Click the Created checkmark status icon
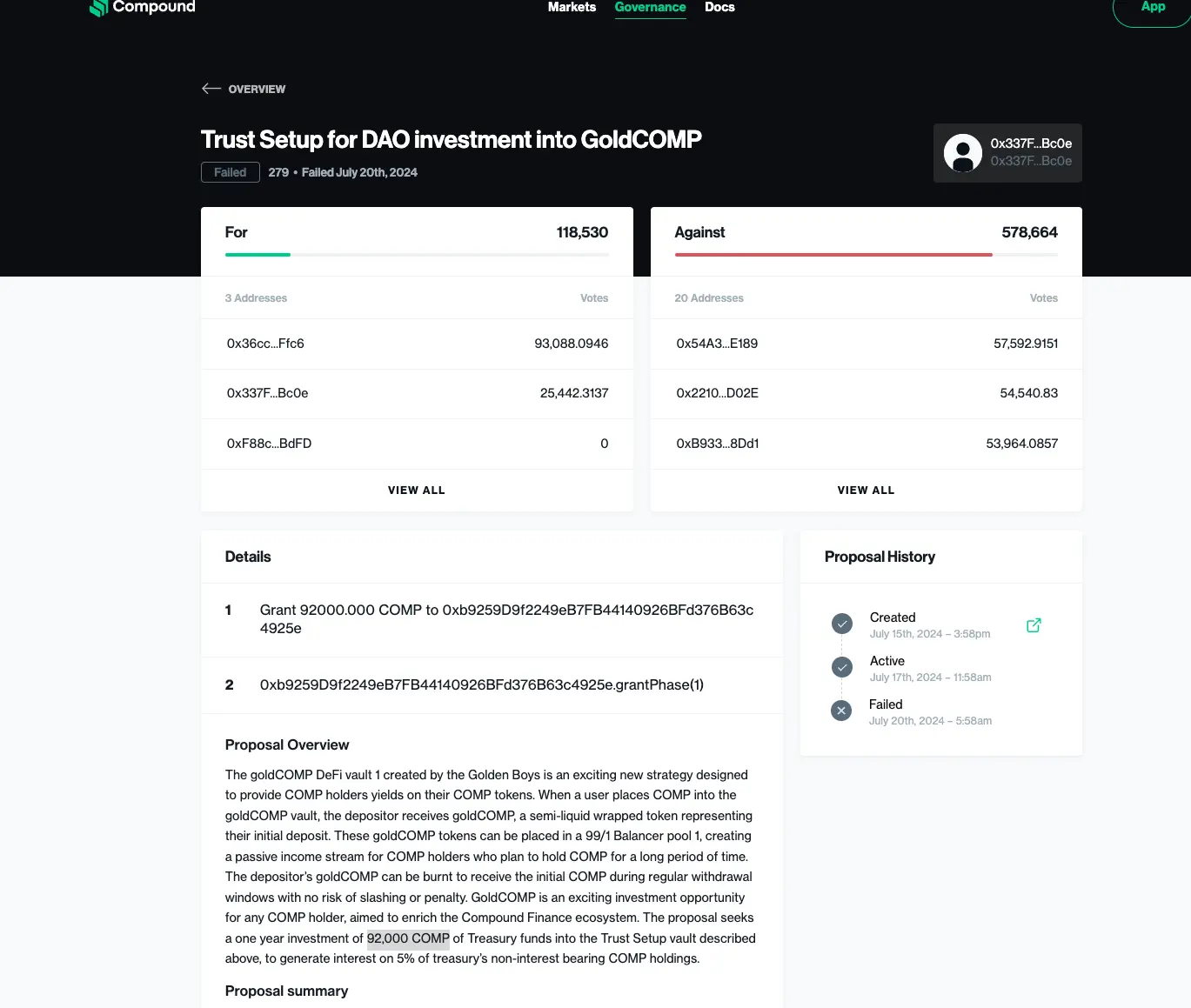Viewport: 1191px width, 1008px height. click(841, 624)
